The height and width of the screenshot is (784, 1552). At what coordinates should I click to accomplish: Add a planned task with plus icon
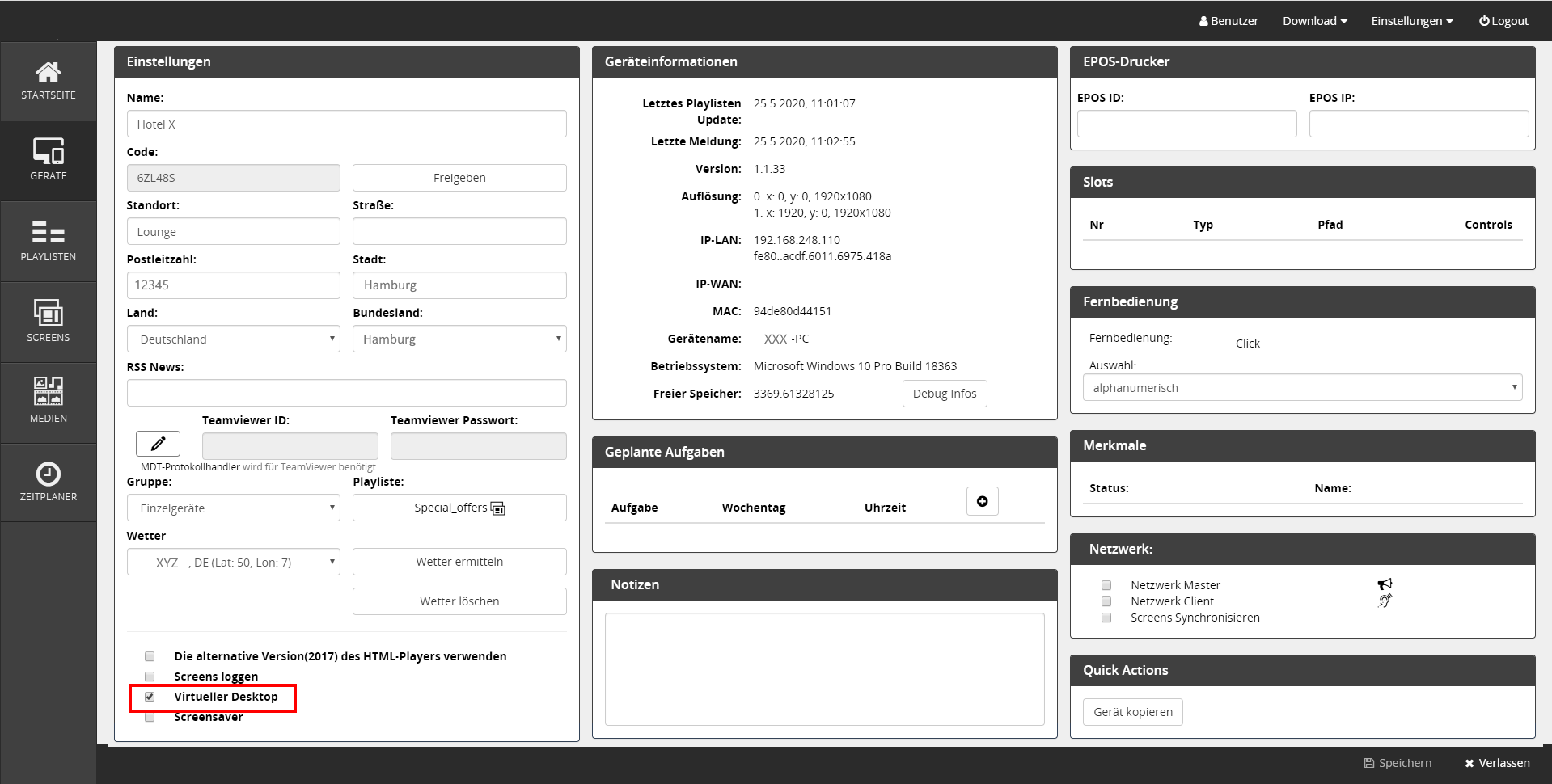click(982, 501)
